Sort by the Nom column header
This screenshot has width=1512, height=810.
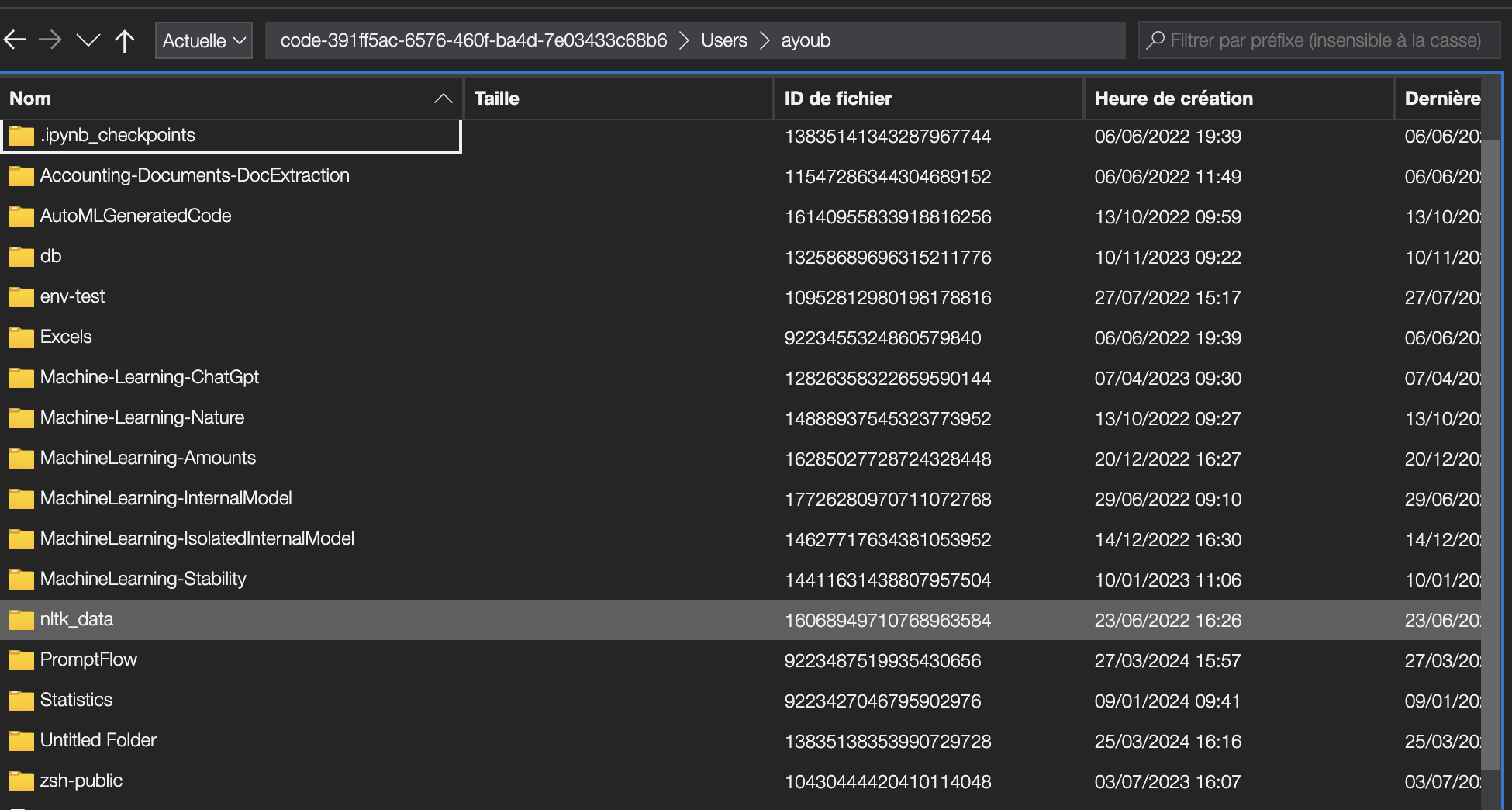231,99
